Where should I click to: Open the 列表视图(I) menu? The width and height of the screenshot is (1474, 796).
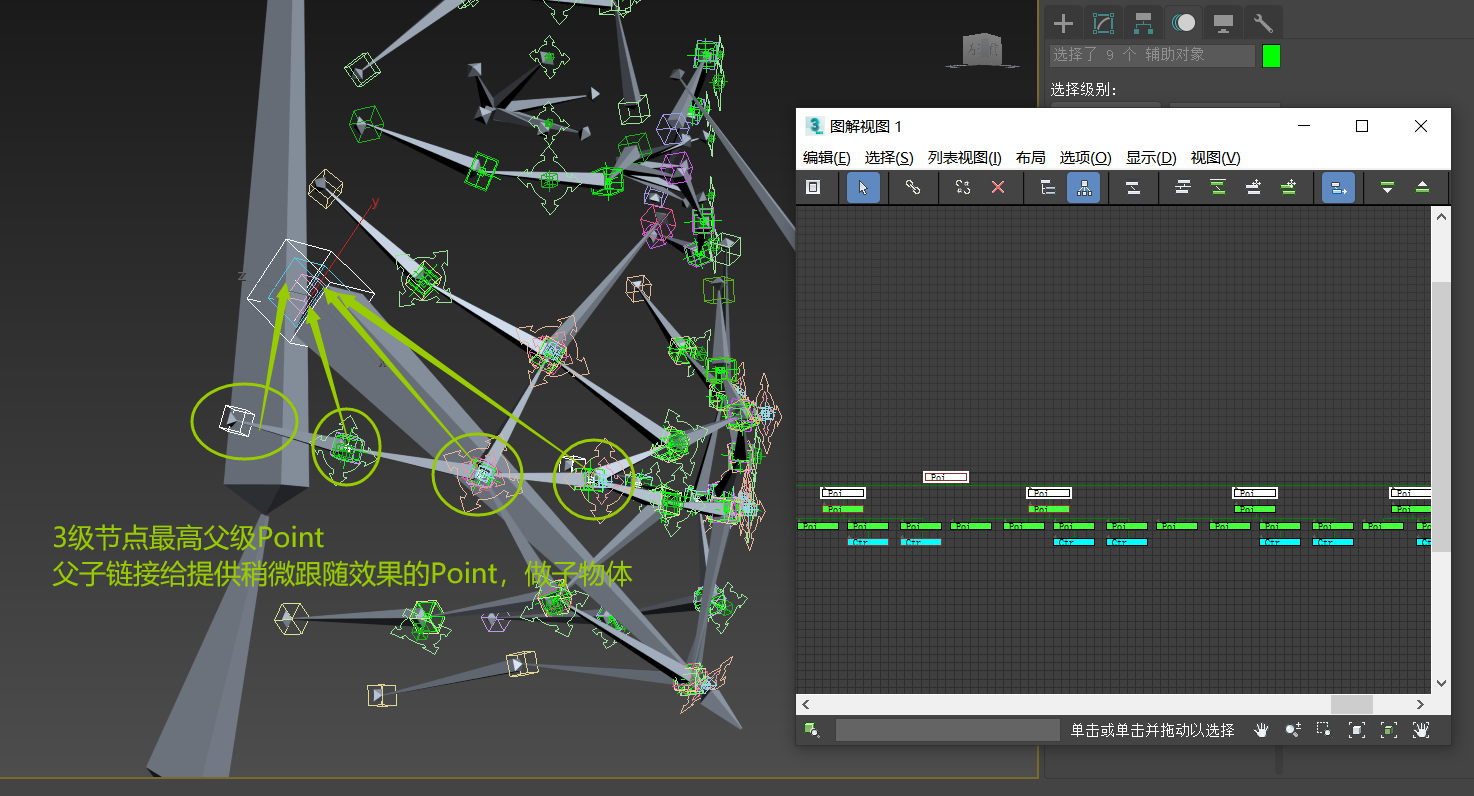964,158
